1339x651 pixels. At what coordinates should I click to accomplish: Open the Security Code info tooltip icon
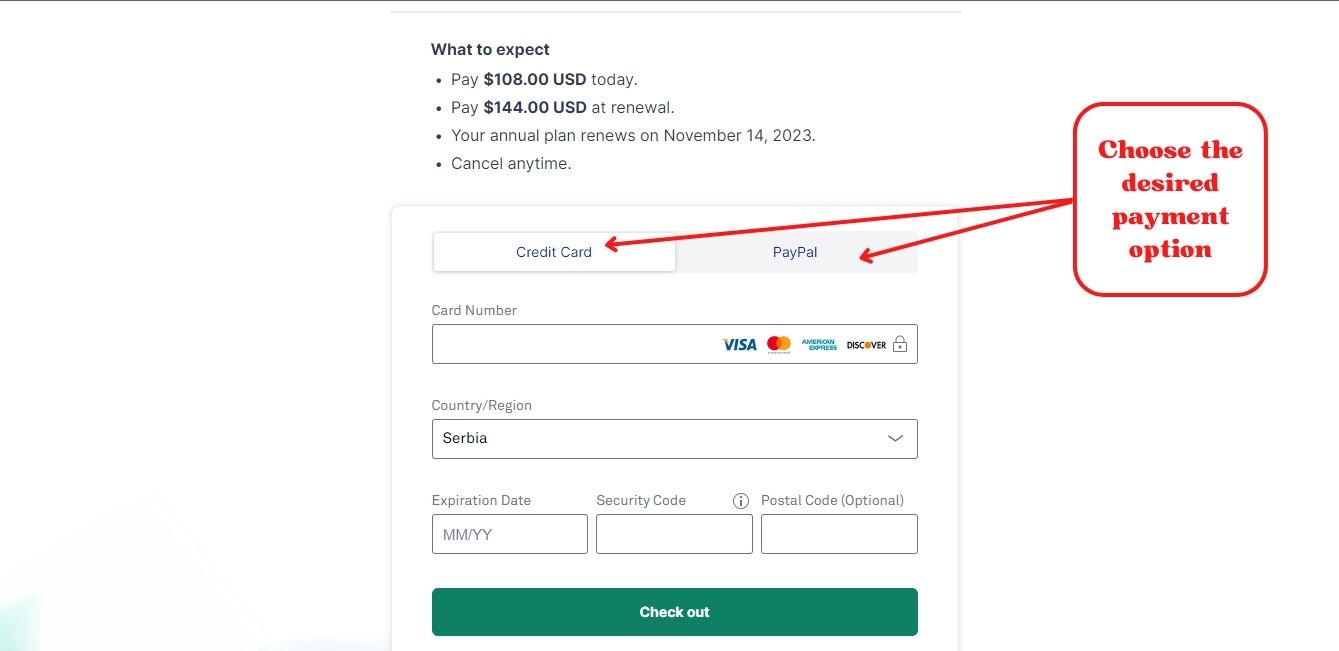(x=741, y=501)
